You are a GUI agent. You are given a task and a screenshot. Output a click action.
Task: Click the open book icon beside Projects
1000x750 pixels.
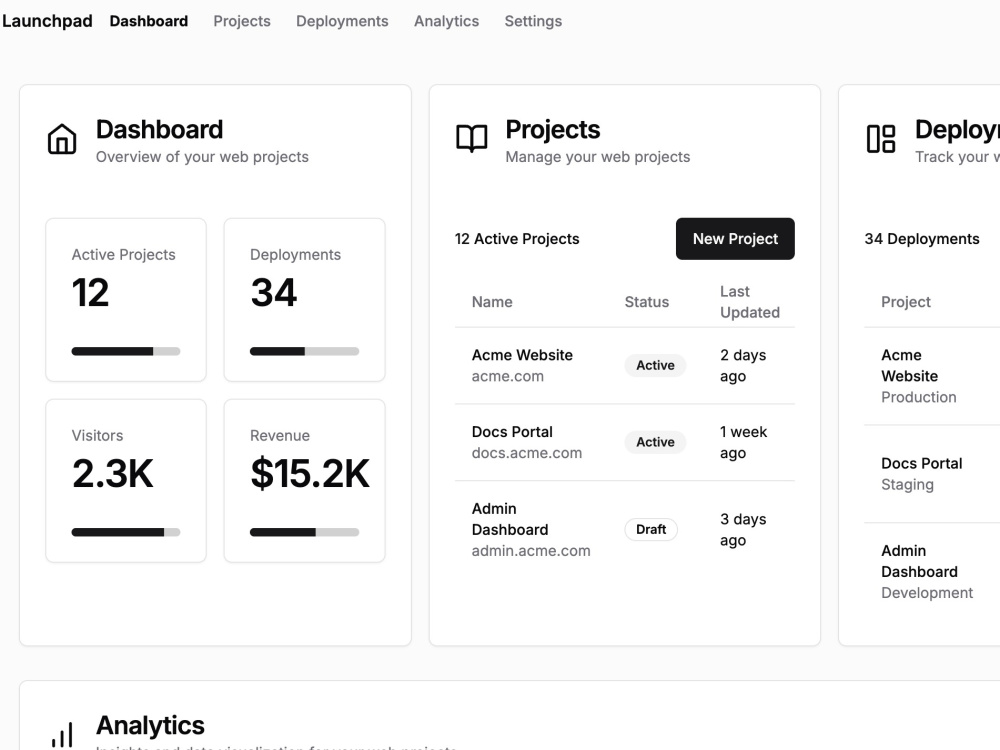click(x=471, y=138)
